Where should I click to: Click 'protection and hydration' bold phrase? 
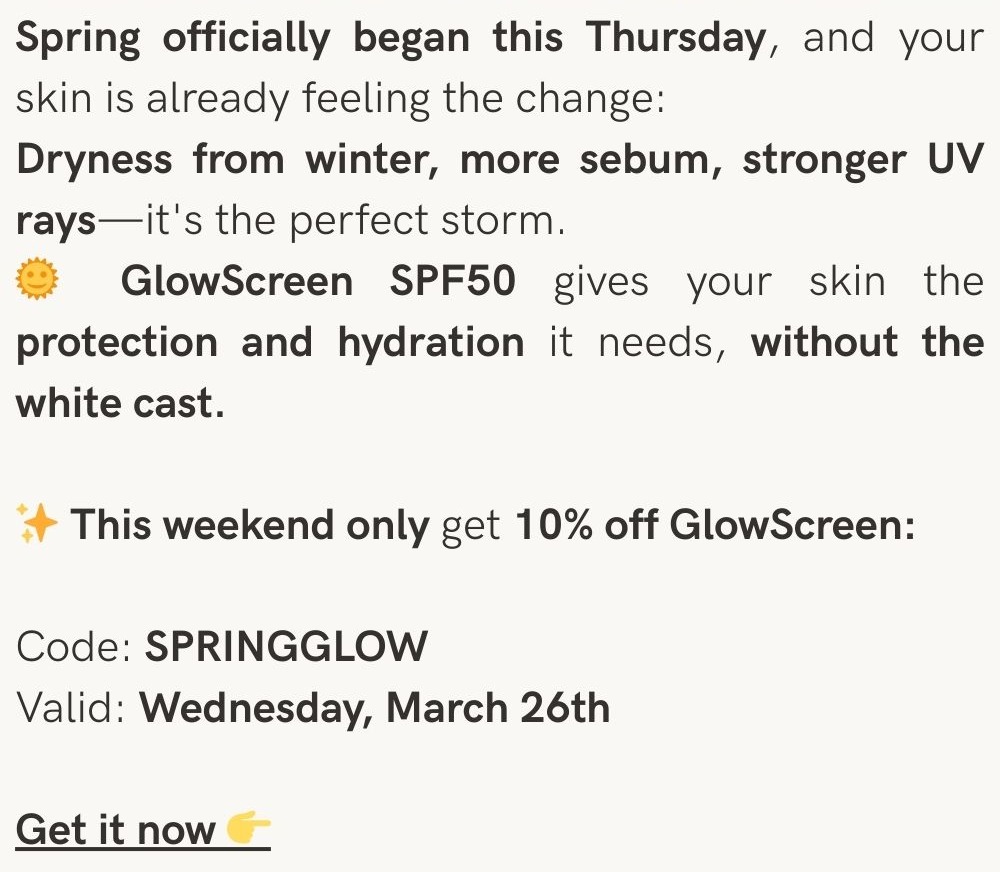coord(270,343)
